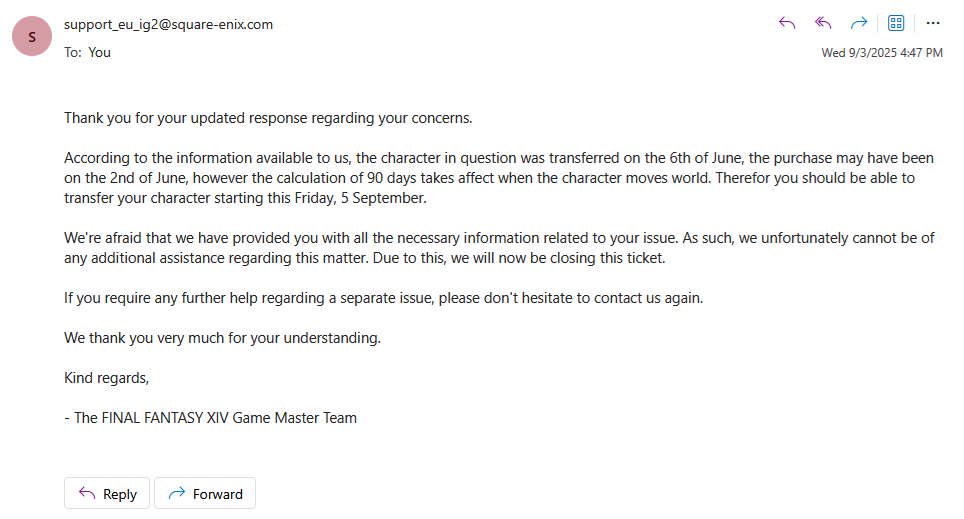Click the line "If you require any further help"
This screenshot has height=519, width=964.
[384, 298]
